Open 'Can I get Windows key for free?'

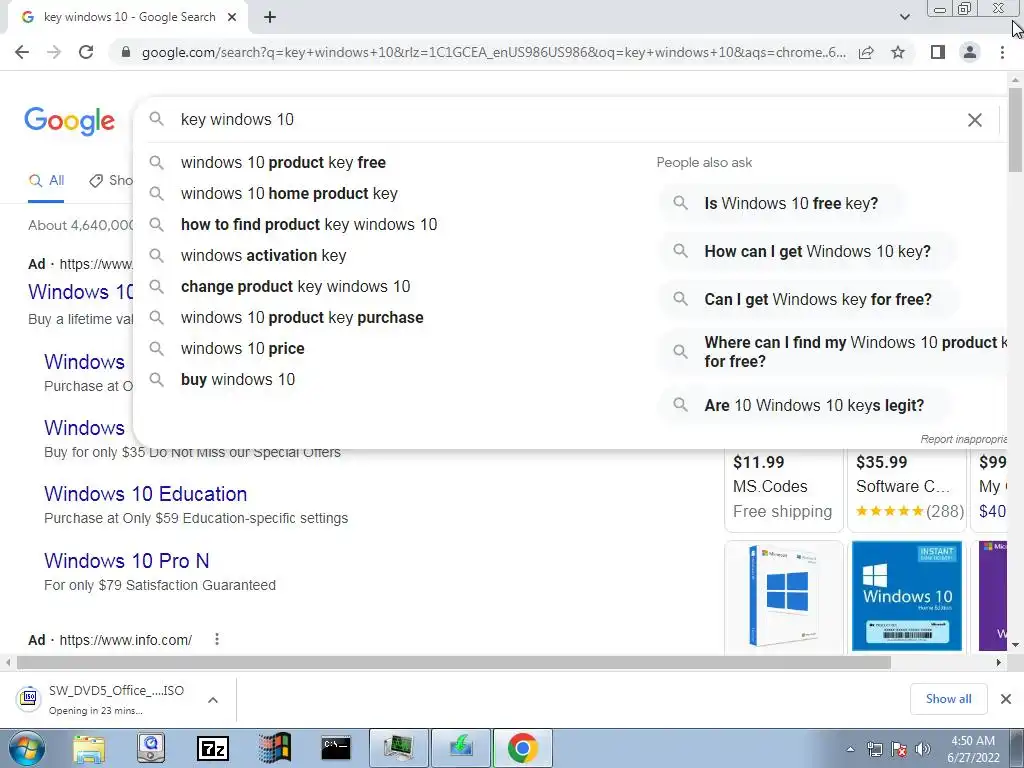point(808,300)
